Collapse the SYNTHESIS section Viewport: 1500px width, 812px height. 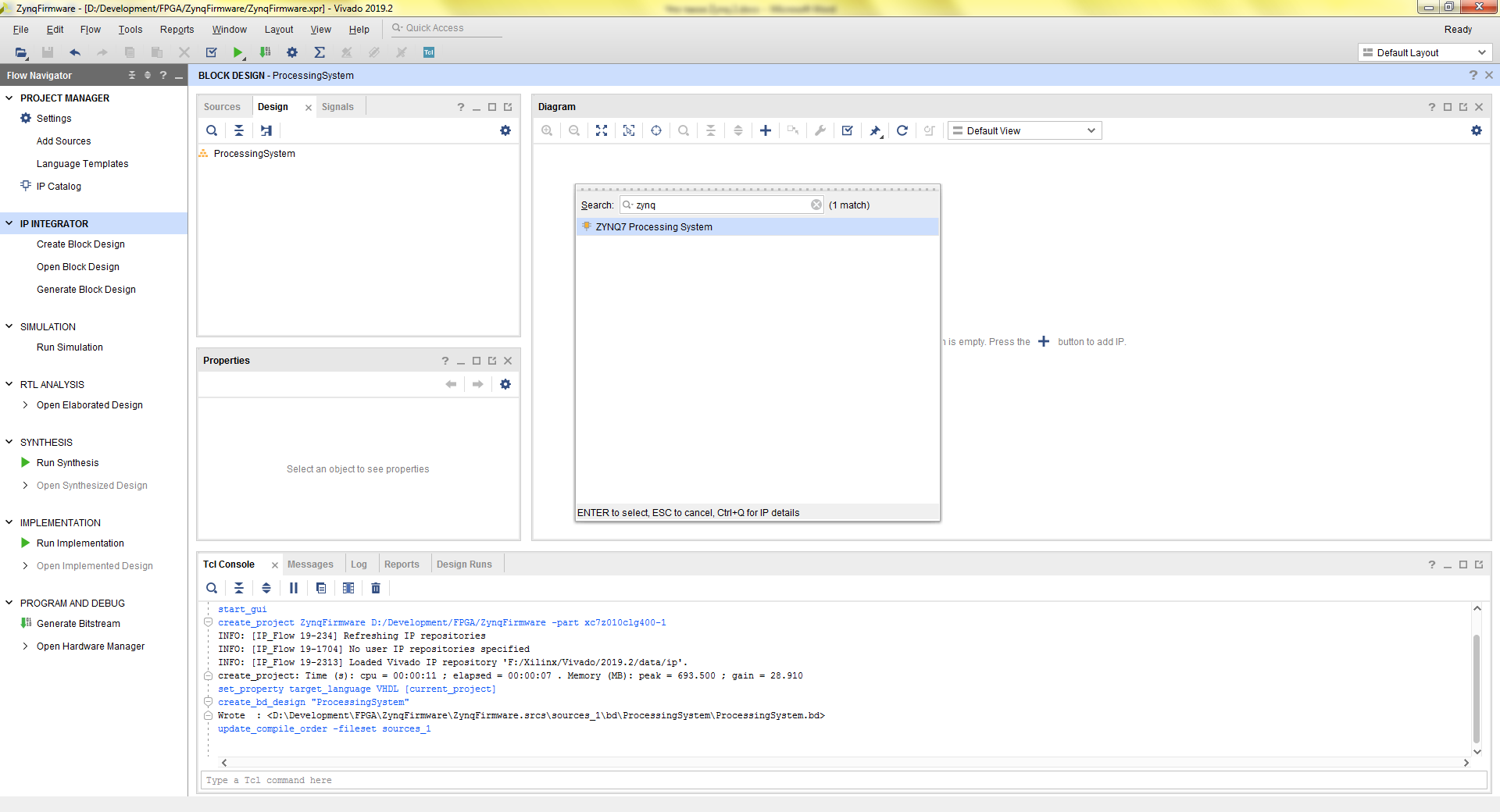pos(9,442)
